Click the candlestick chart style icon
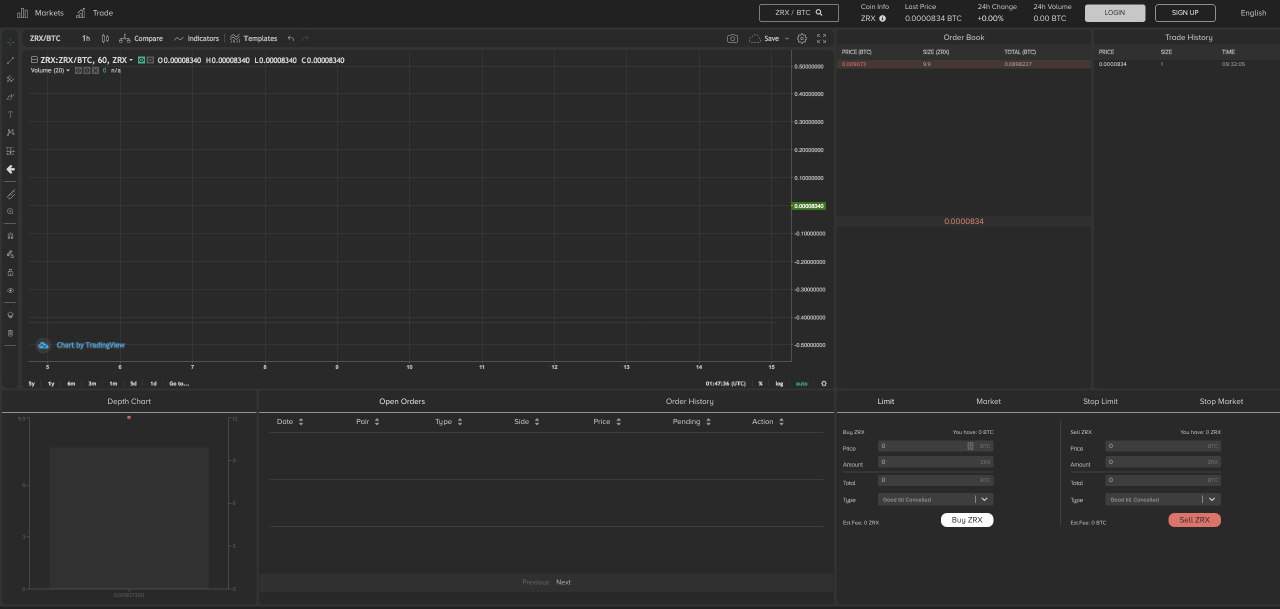Image resolution: width=1280 pixels, height=609 pixels. tap(106, 38)
